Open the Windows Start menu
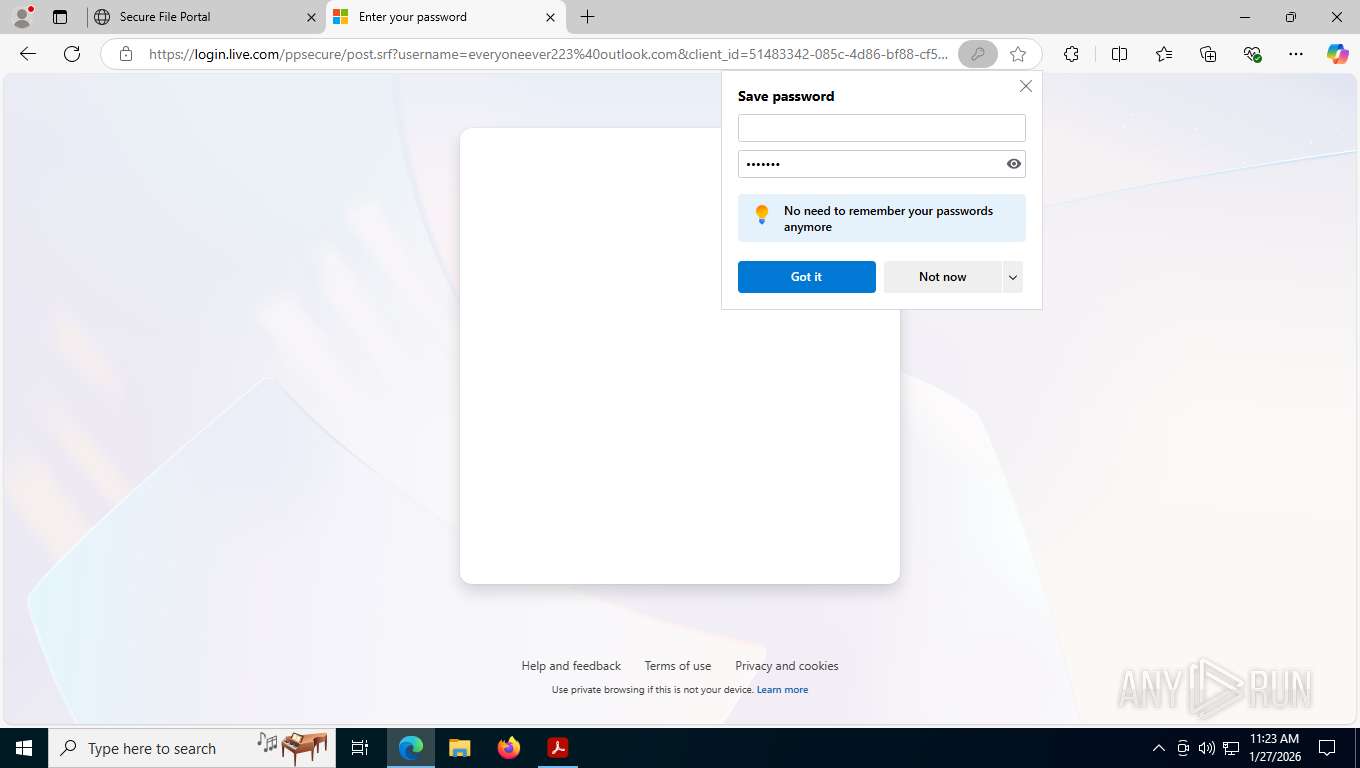Image resolution: width=1360 pixels, height=768 pixels. (24, 748)
